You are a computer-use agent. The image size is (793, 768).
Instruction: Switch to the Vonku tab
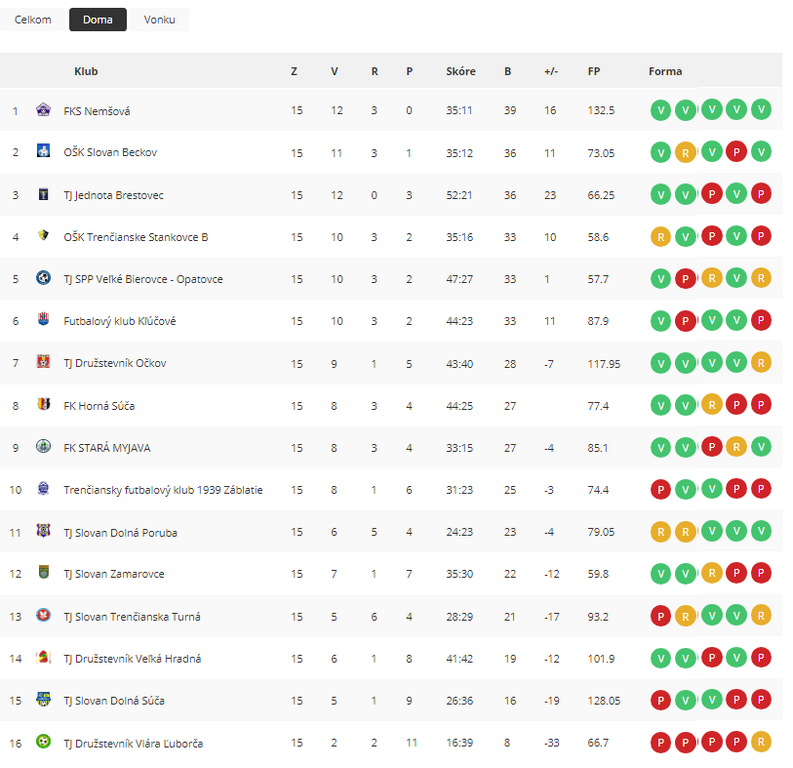point(159,20)
